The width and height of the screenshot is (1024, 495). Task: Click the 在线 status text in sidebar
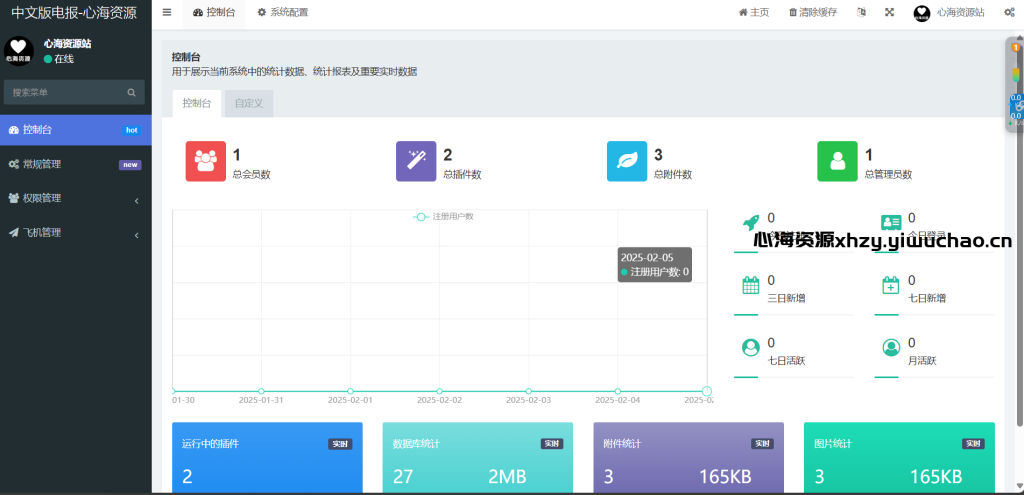(x=64, y=59)
